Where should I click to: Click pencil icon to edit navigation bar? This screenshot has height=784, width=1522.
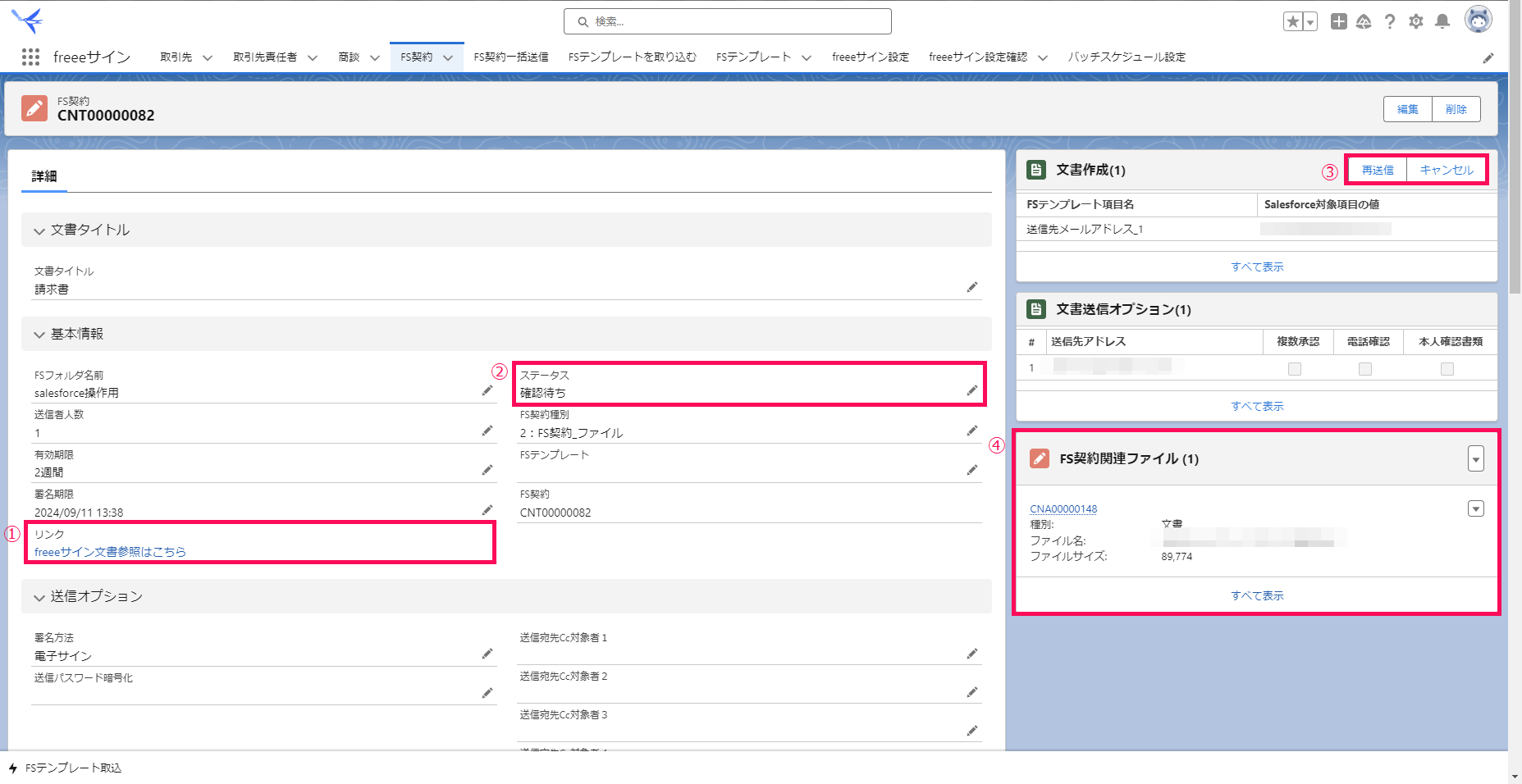pos(1488,58)
